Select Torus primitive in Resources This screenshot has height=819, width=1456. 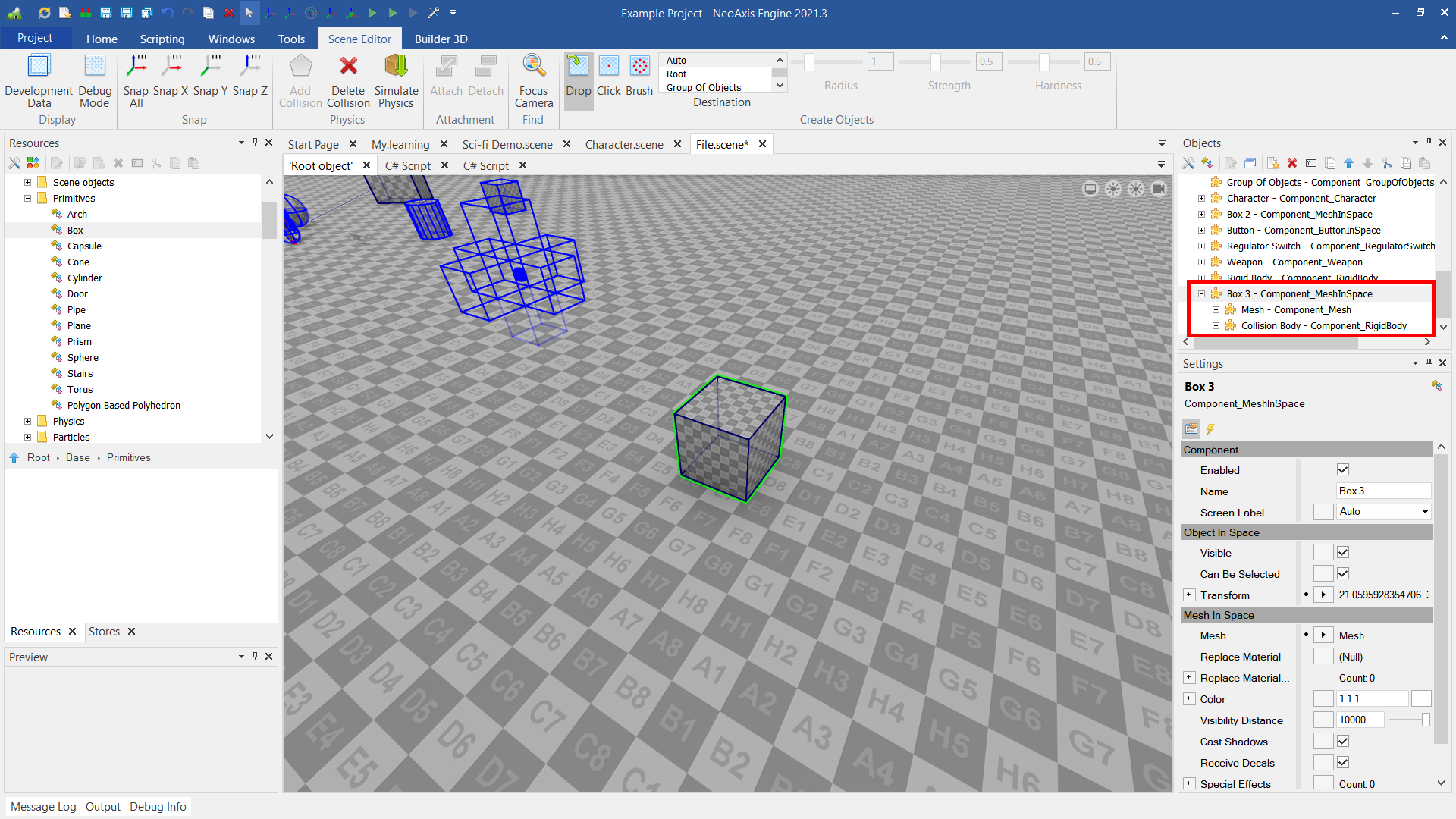[80, 389]
